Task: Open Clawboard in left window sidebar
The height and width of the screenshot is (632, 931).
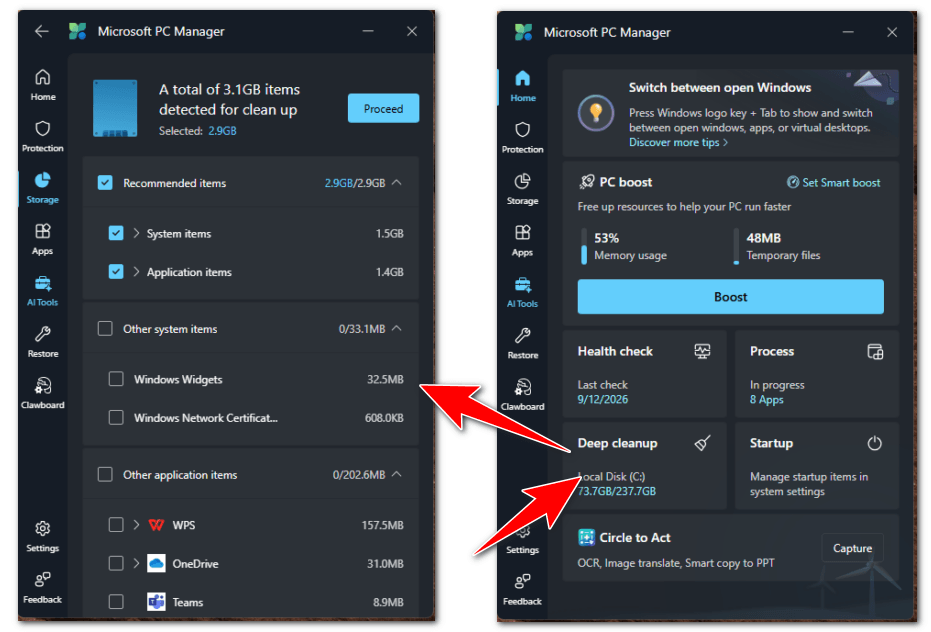Action: coord(43,393)
